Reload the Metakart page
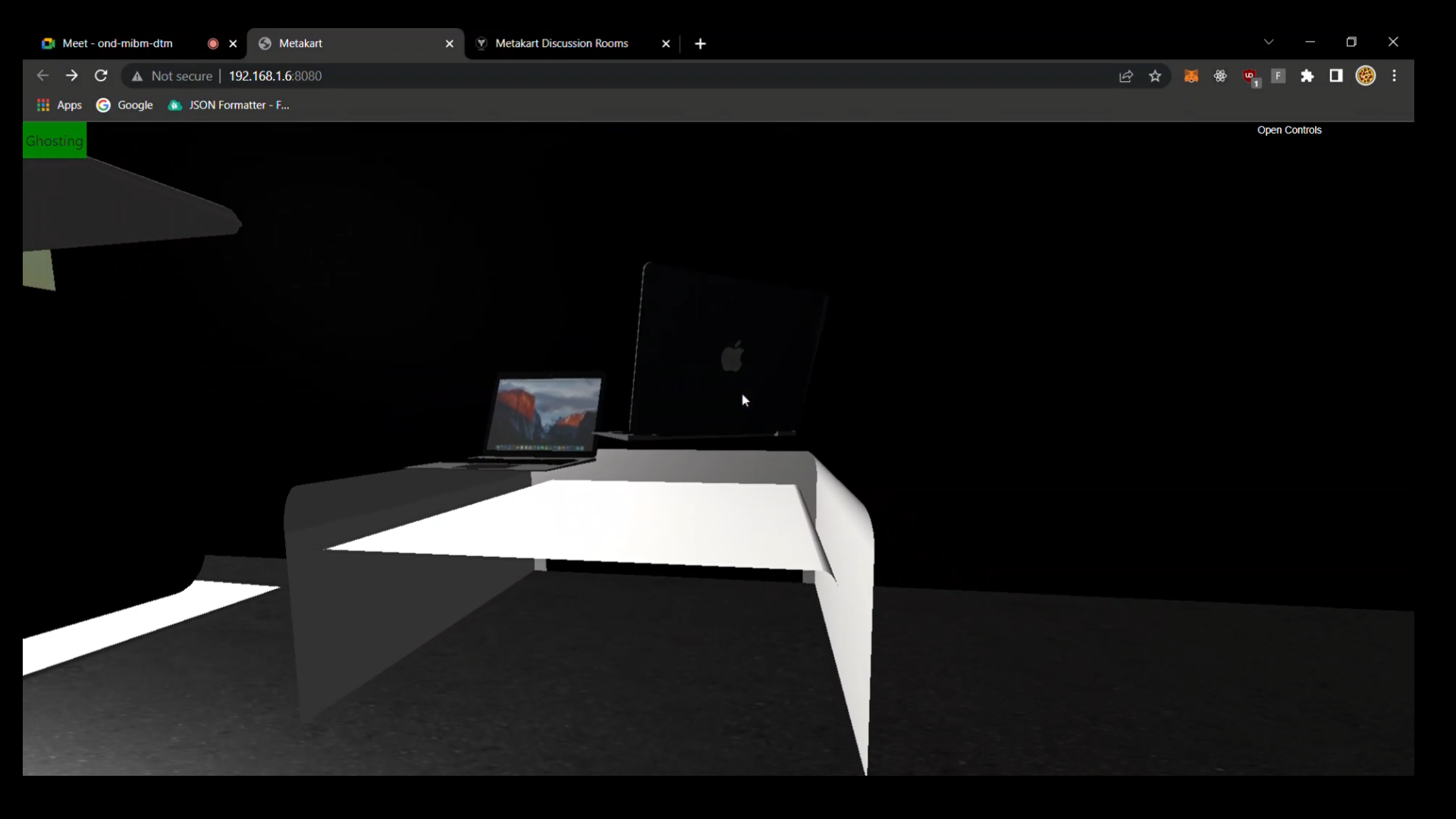This screenshot has width=1456, height=819. point(101,76)
